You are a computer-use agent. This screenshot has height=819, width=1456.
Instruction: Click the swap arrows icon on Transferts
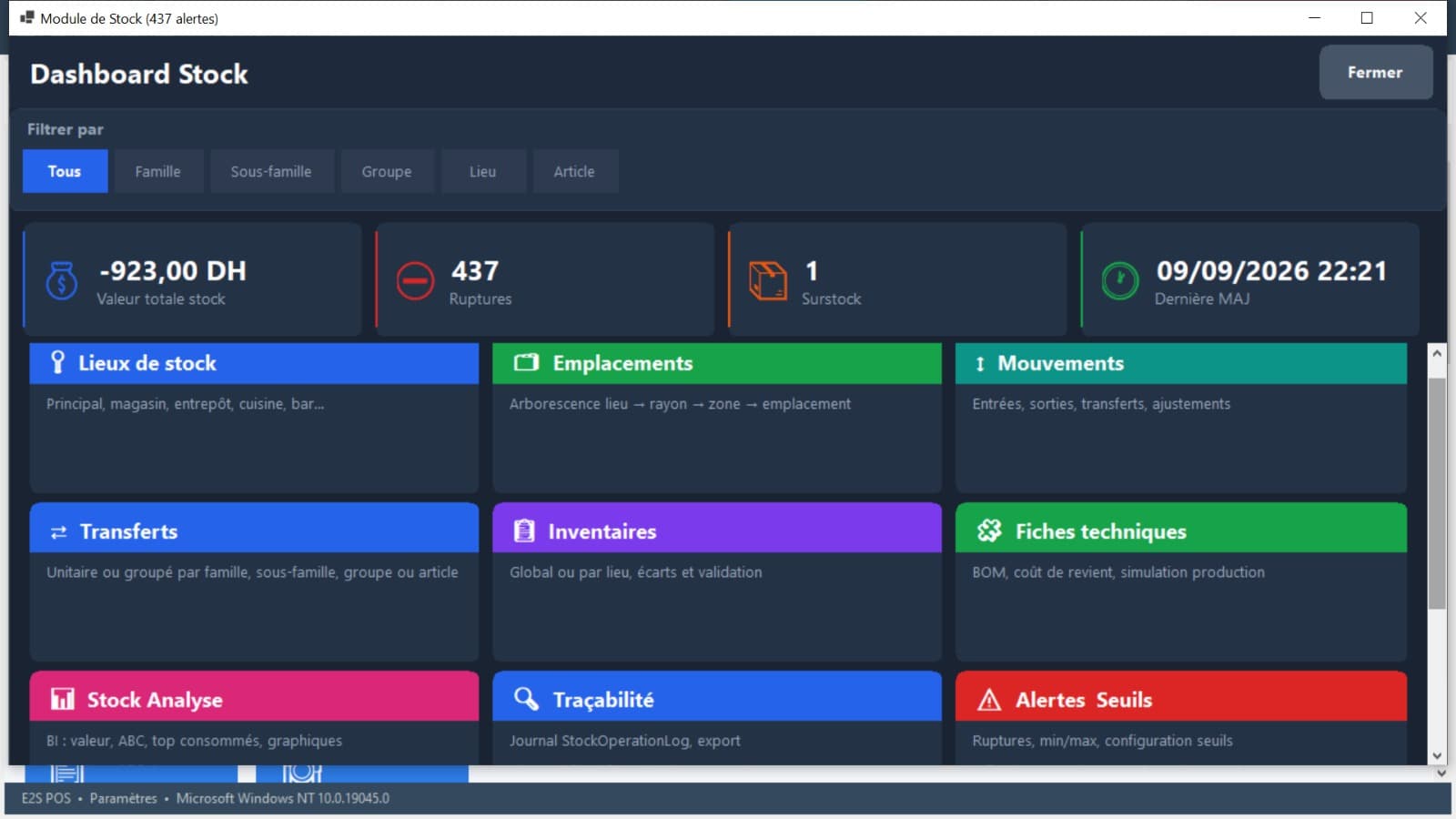click(58, 532)
